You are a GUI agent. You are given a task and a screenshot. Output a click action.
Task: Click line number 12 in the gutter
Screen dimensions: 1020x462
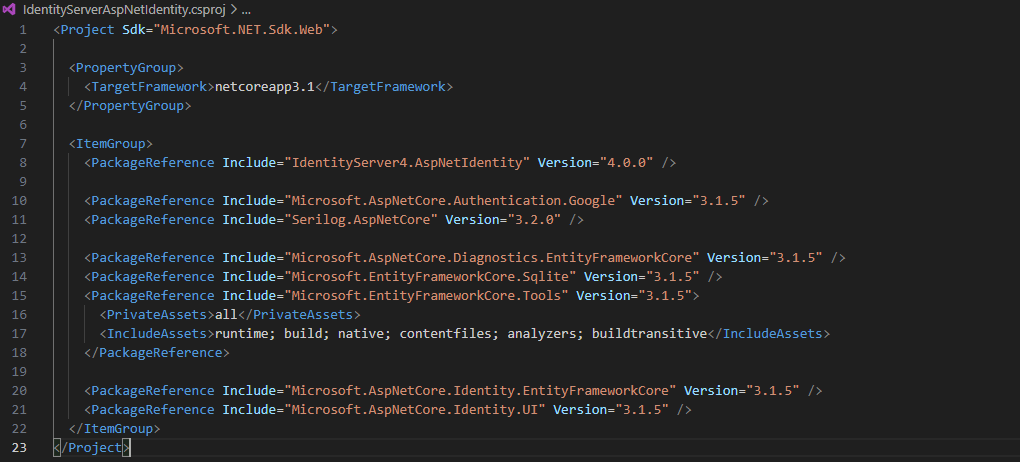(x=20, y=239)
